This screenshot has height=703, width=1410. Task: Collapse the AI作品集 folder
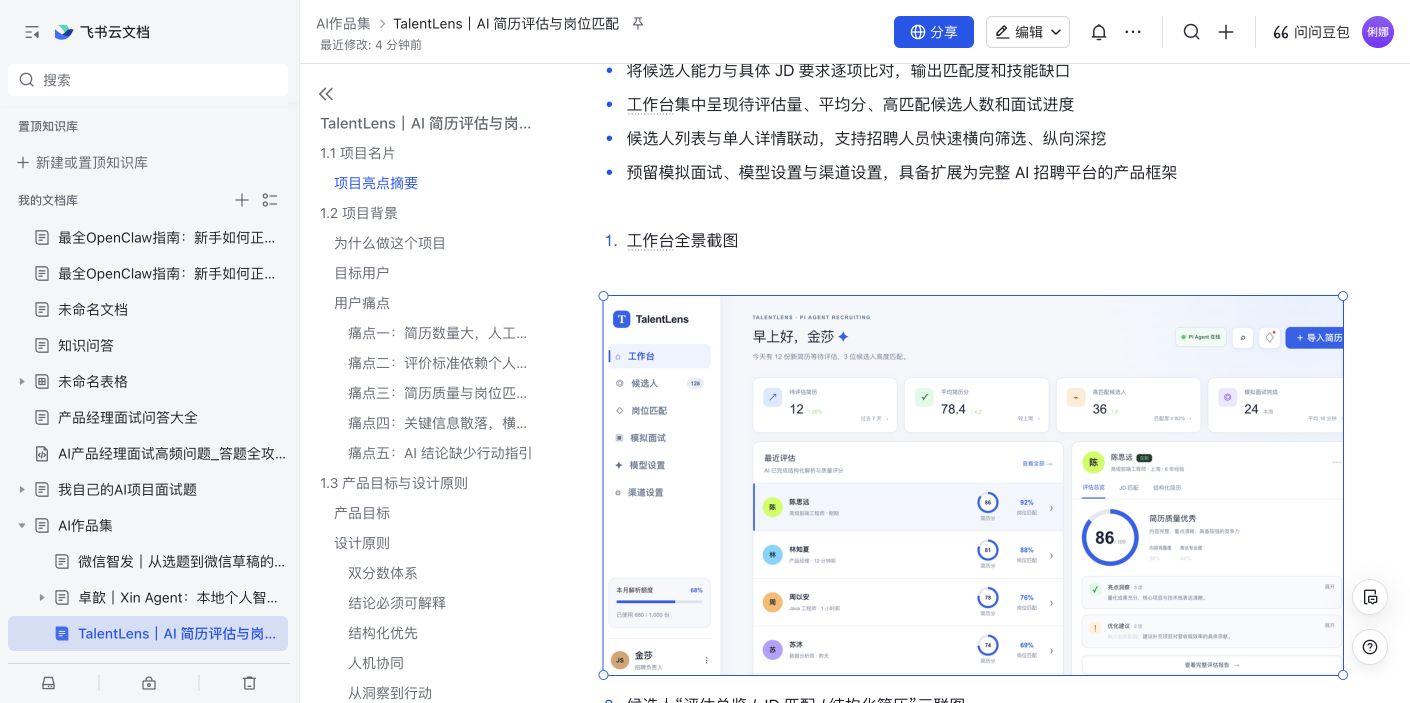22,525
